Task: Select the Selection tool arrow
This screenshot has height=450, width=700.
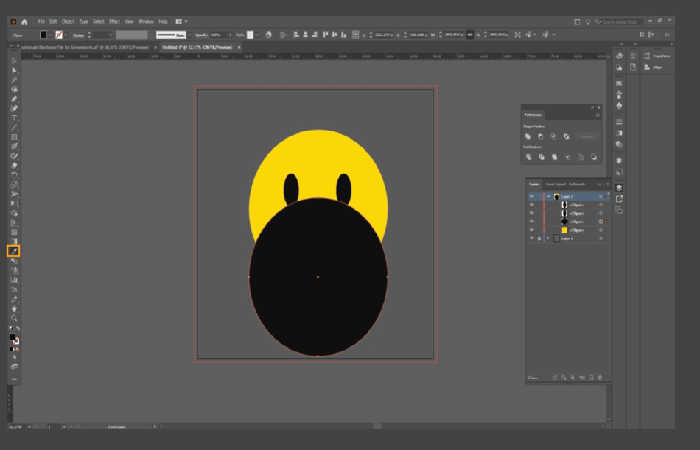Action: coord(14,61)
